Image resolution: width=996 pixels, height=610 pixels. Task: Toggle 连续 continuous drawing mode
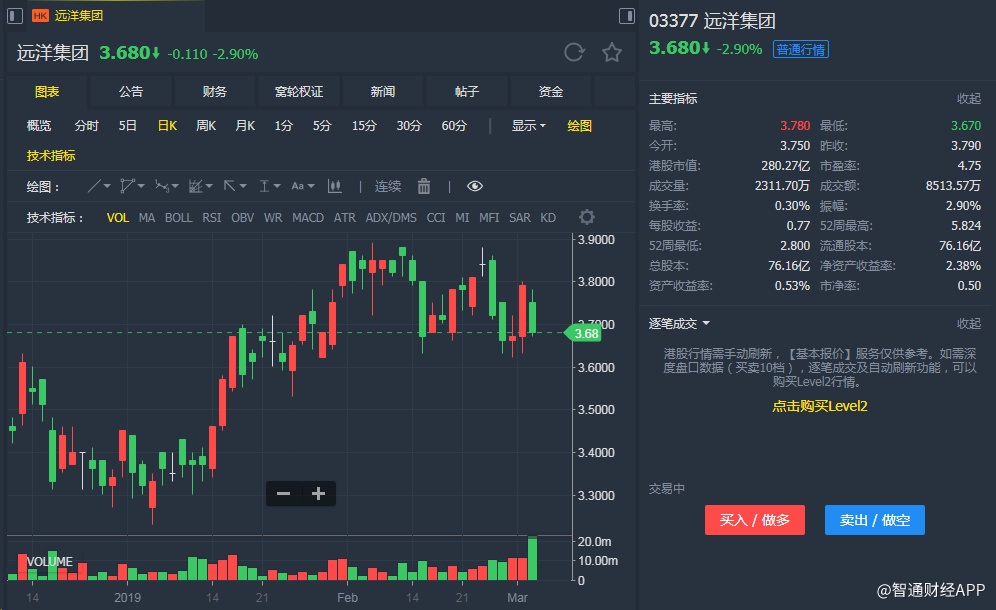(388, 186)
